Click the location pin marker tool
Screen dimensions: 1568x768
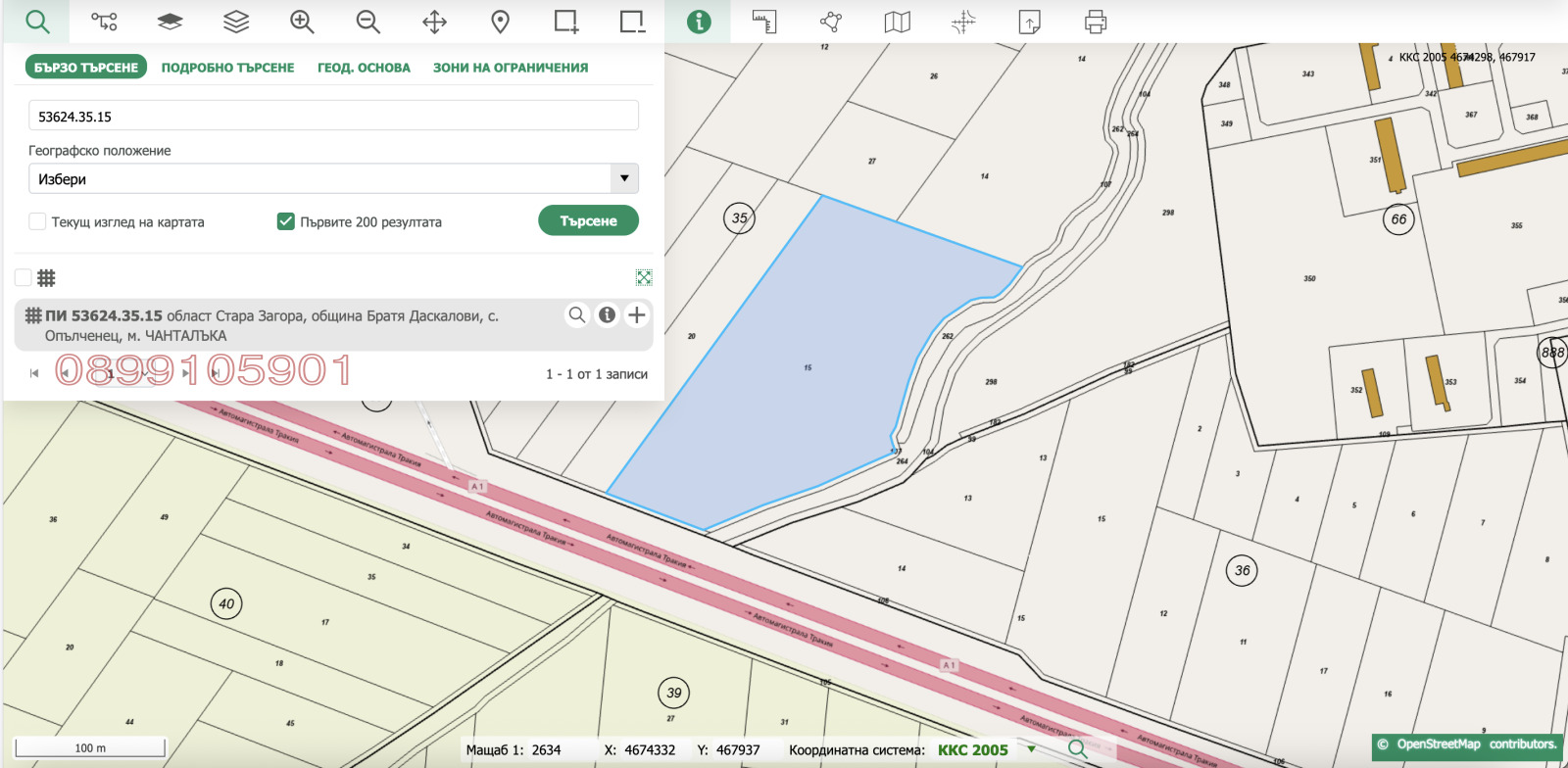click(x=500, y=22)
